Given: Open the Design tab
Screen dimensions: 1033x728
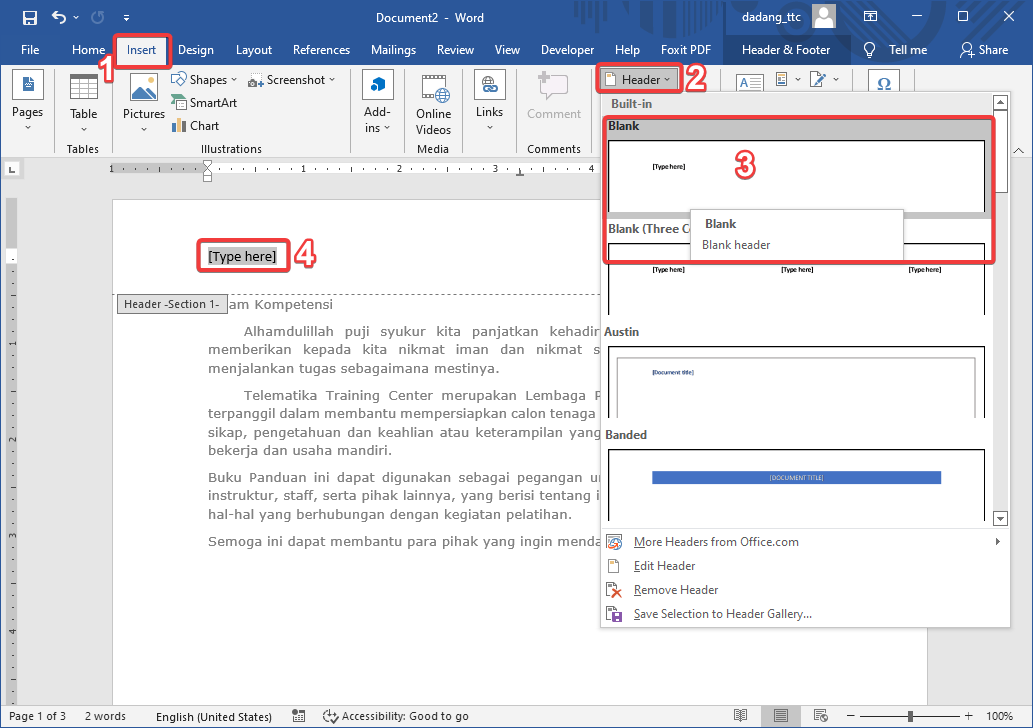Looking at the screenshot, I should click(196, 50).
